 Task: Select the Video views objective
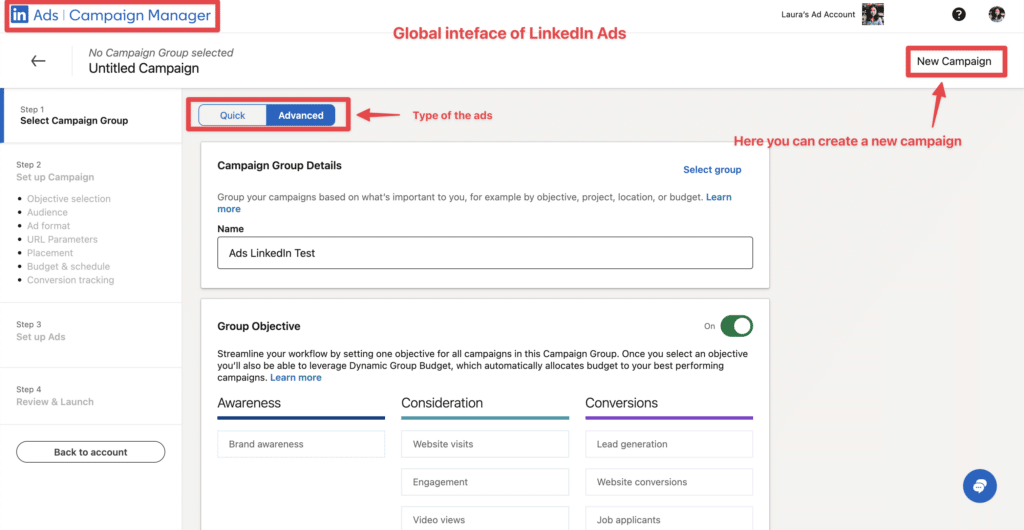click(485, 520)
